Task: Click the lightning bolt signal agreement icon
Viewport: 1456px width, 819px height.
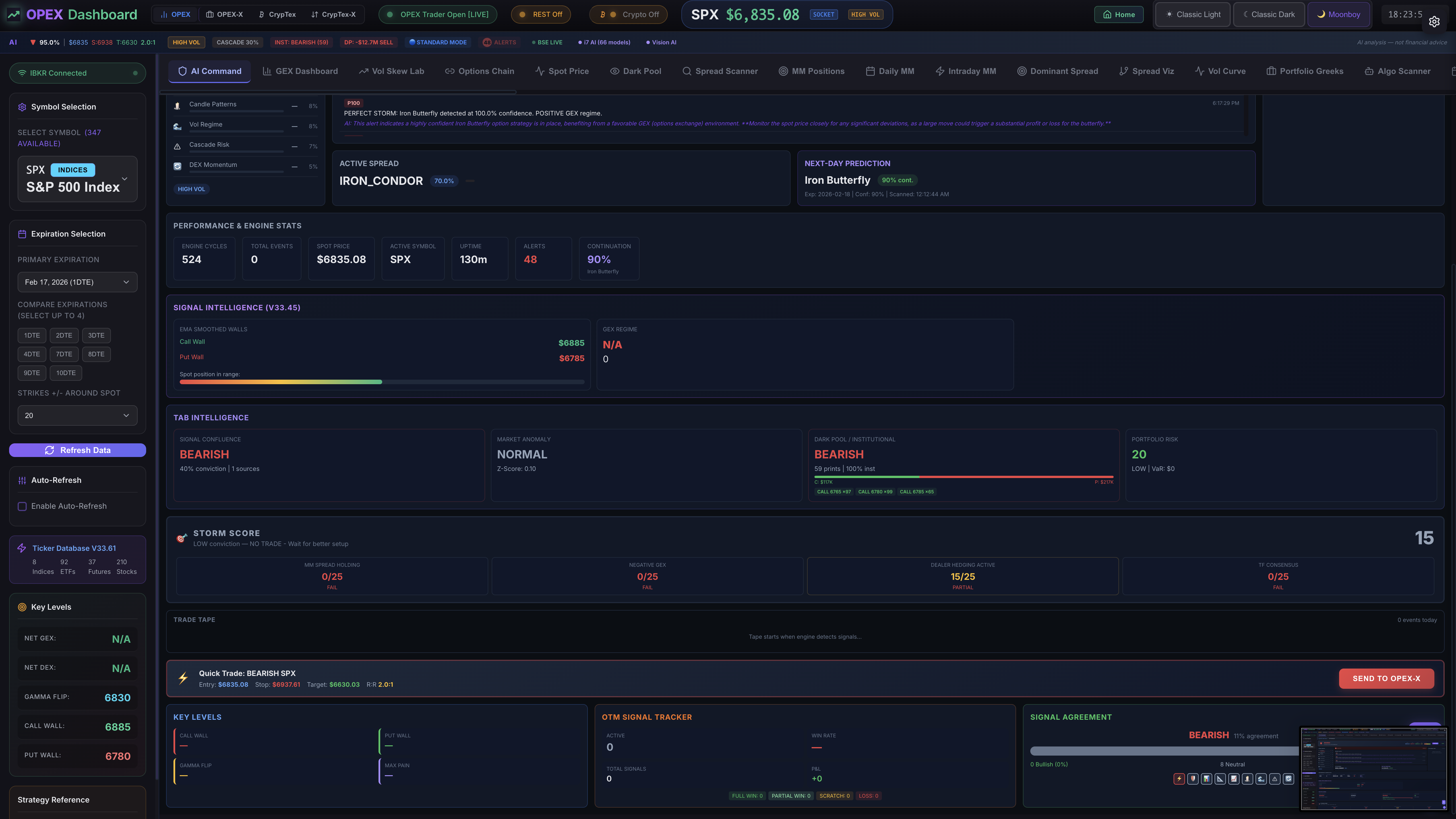Action: (1179, 779)
